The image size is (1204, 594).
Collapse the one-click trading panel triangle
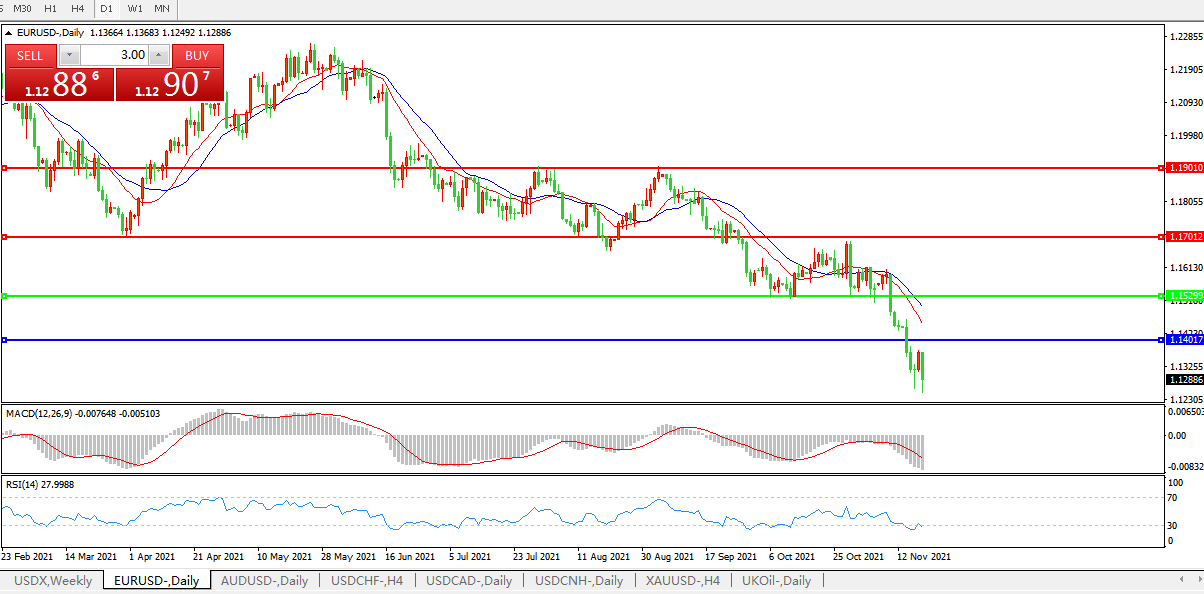(x=9, y=33)
